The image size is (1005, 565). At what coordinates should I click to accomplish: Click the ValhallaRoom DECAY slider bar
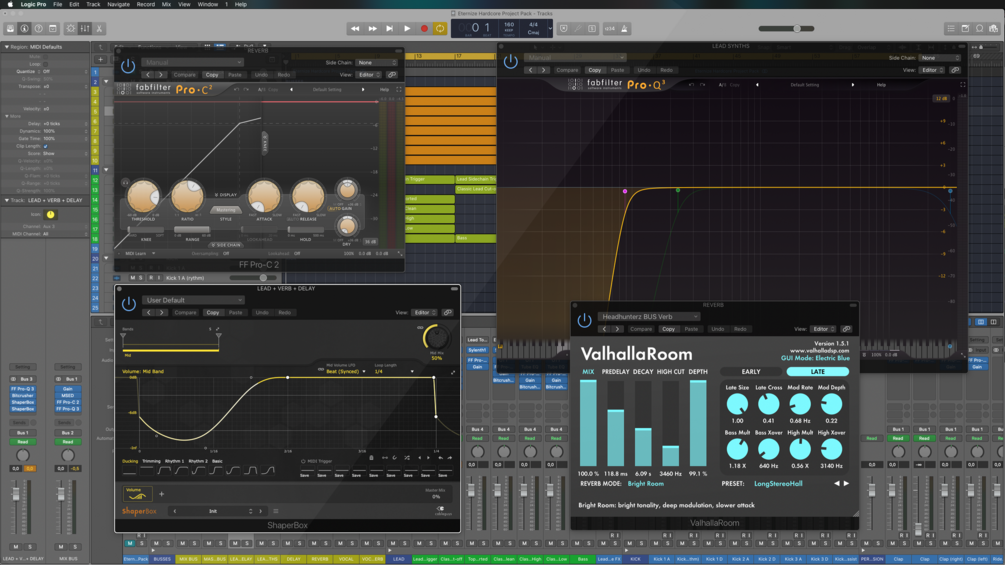click(643, 423)
